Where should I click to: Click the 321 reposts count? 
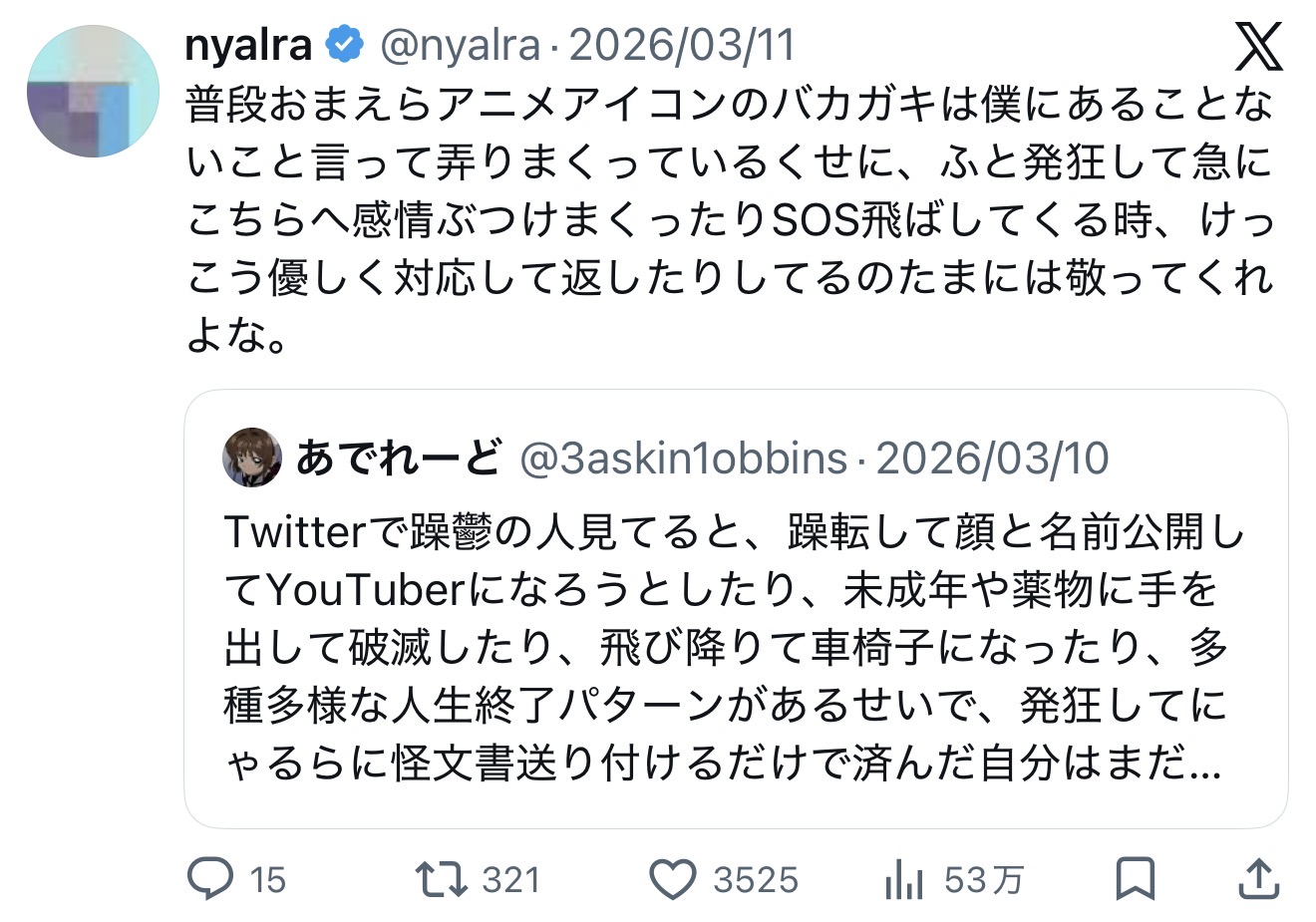510,880
